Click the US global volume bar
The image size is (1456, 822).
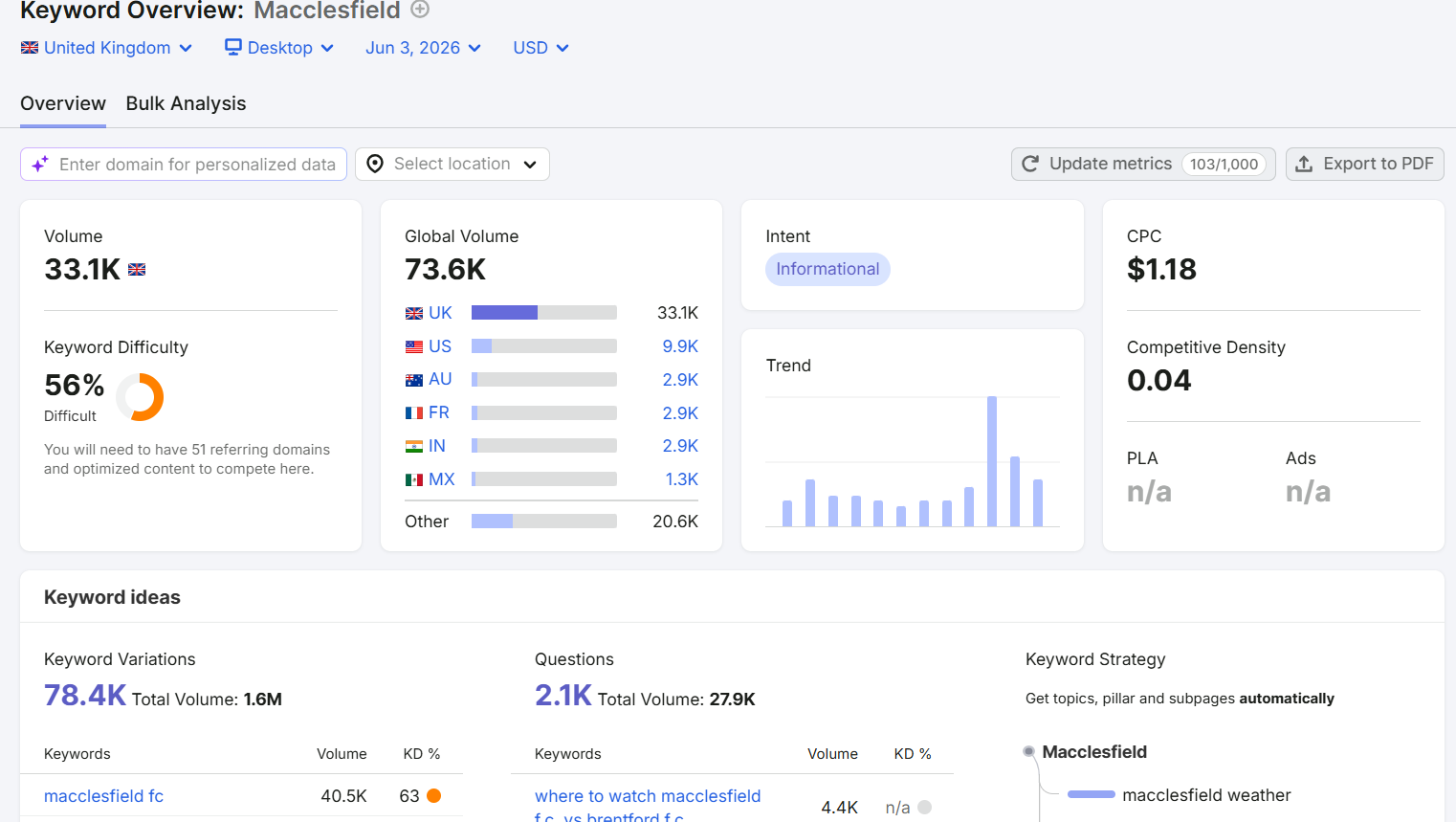click(544, 346)
